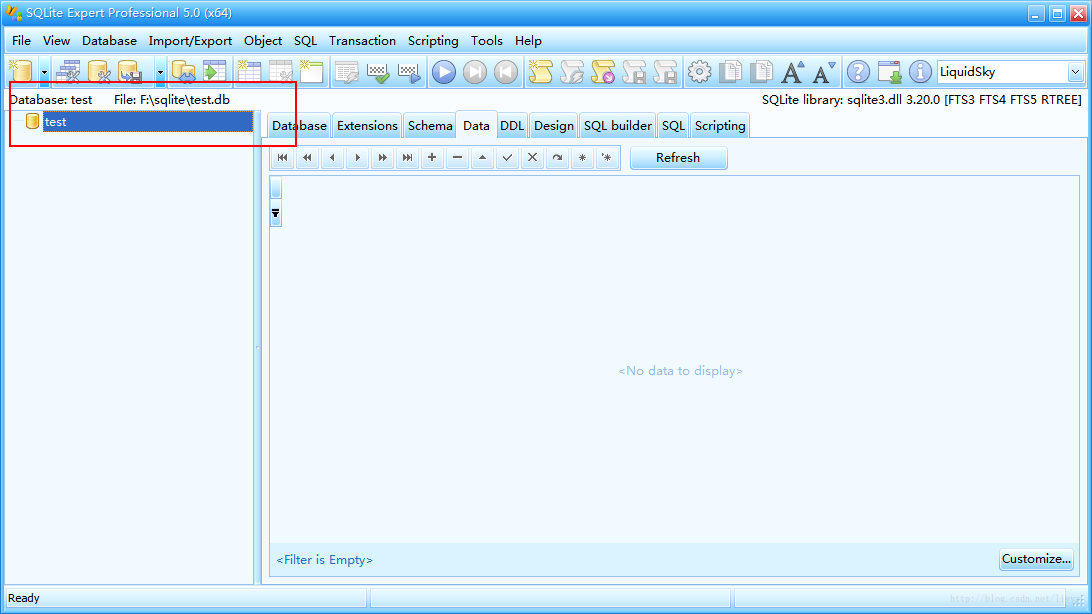This screenshot has height=614, width=1092.
Task: Click the grey step backward button
Action: click(506, 72)
